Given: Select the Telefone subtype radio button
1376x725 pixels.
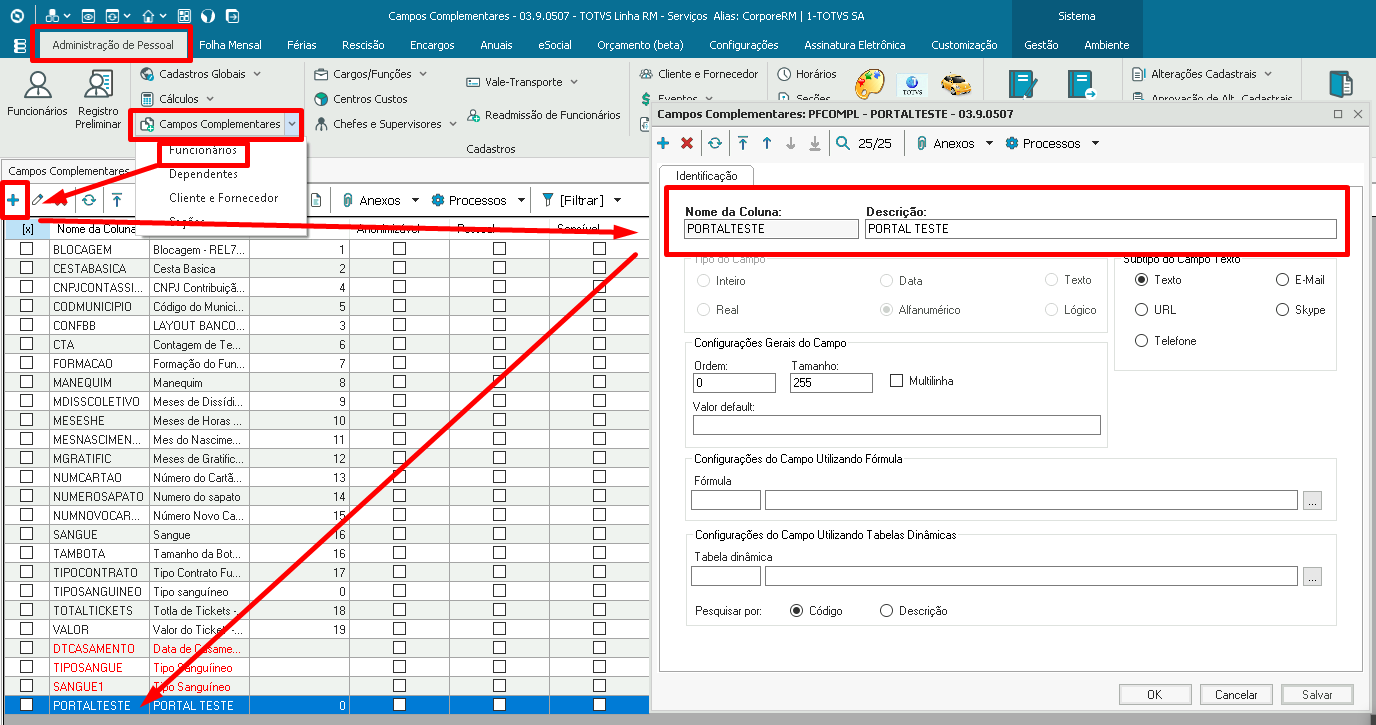Looking at the screenshot, I should pyautogui.click(x=1142, y=341).
